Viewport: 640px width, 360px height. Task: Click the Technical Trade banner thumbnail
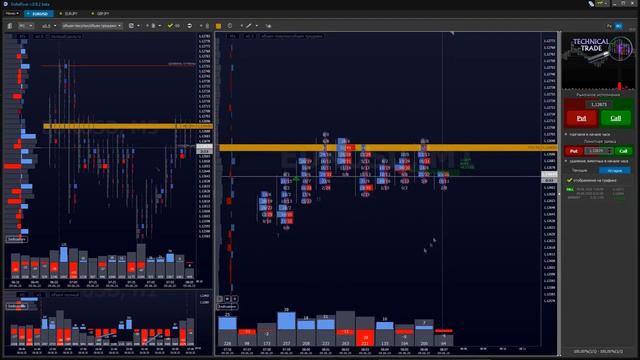pyautogui.click(x=598, y=62)
